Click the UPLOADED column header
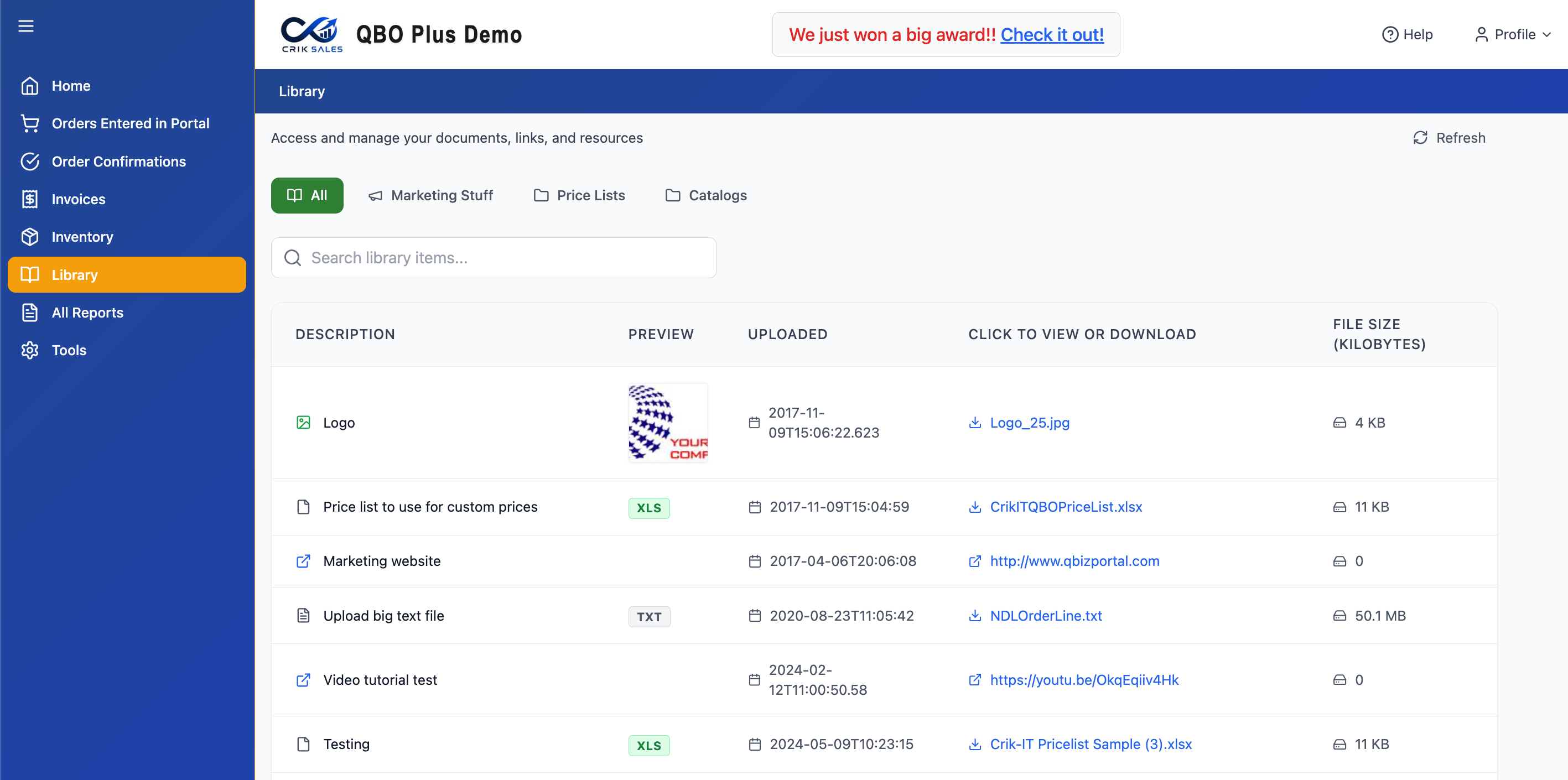 point(787,334)
